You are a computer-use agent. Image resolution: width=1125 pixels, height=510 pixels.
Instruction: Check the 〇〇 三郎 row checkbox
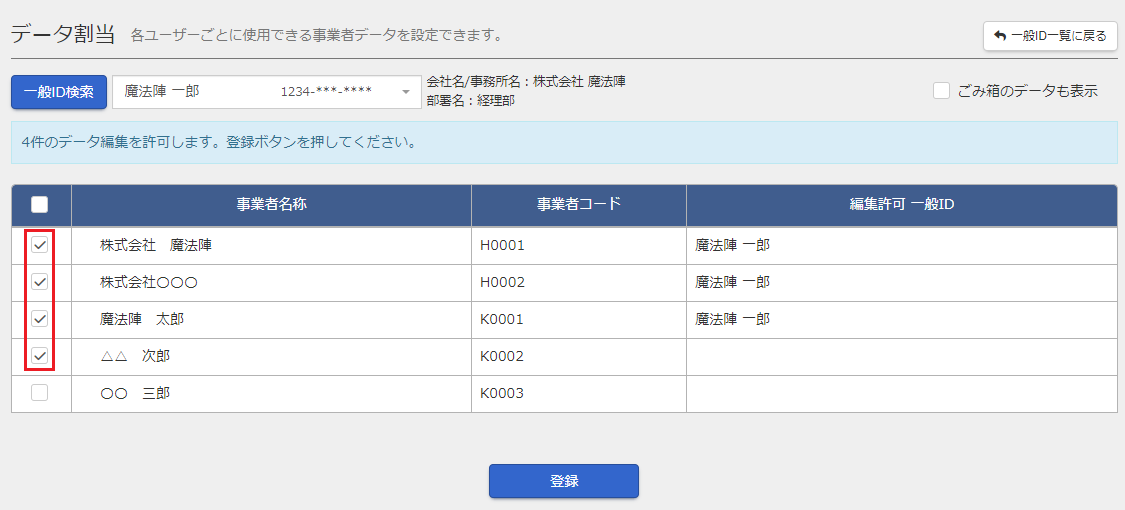40,393
